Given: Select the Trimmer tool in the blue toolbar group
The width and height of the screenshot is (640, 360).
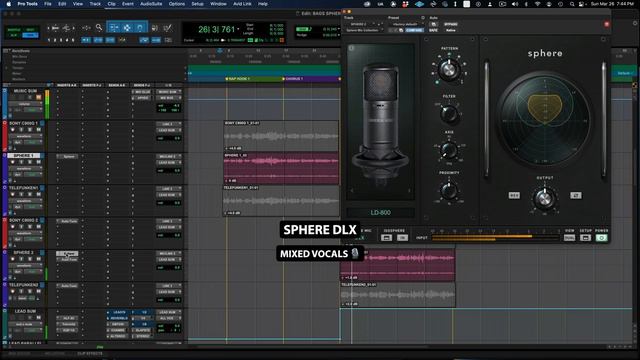Looking at the screenshot, I should pyautogui.click(x=114, y=28).
